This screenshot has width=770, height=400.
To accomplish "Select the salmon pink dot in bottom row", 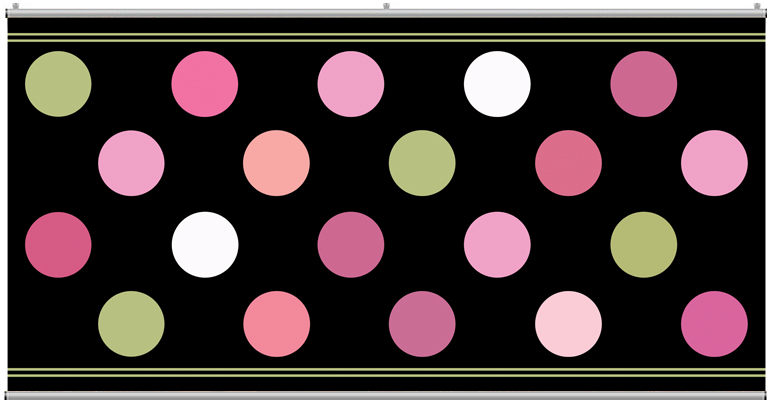I will [277, 324].
